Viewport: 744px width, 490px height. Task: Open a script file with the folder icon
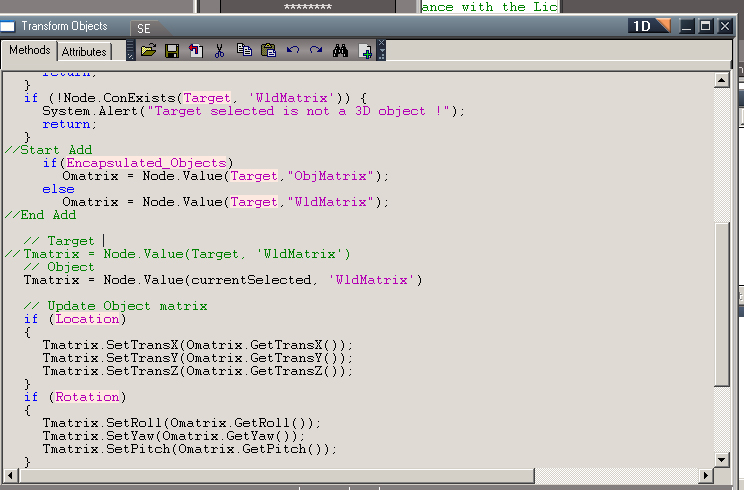pos(149,50)
